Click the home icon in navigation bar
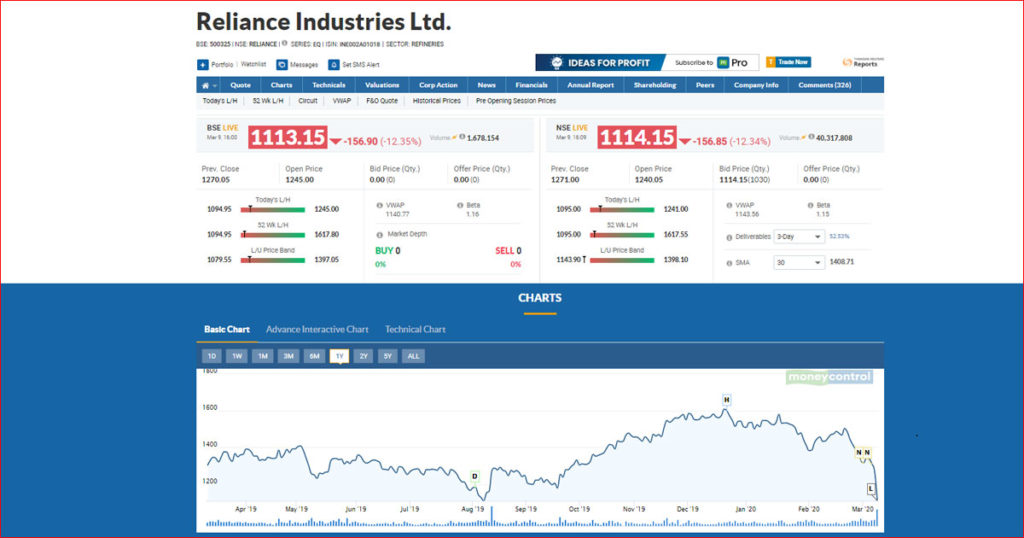This screenshot has height=538, width=1024. pyautogui.click(x=203, y=86)
